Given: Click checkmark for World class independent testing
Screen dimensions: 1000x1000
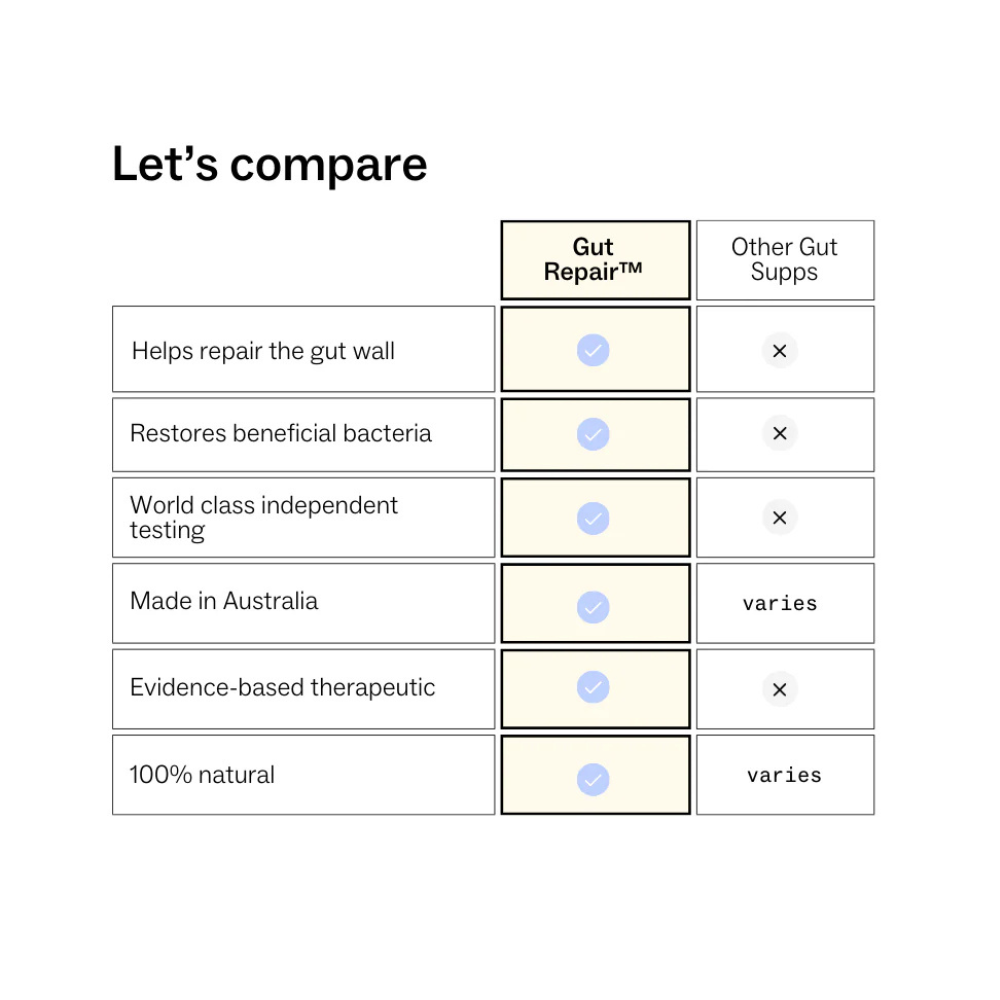Looking at the screenshot, I should [x=593, y=518].
